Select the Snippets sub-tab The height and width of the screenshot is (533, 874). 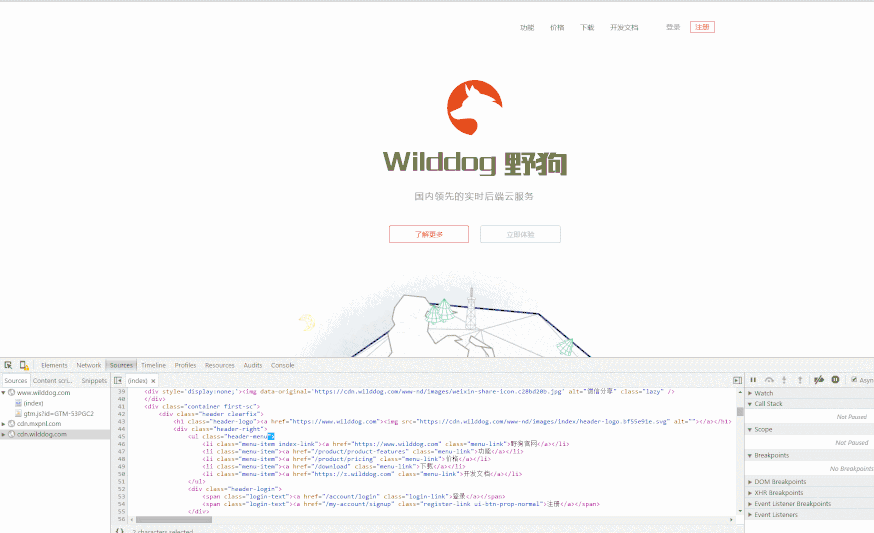[94, 380]
